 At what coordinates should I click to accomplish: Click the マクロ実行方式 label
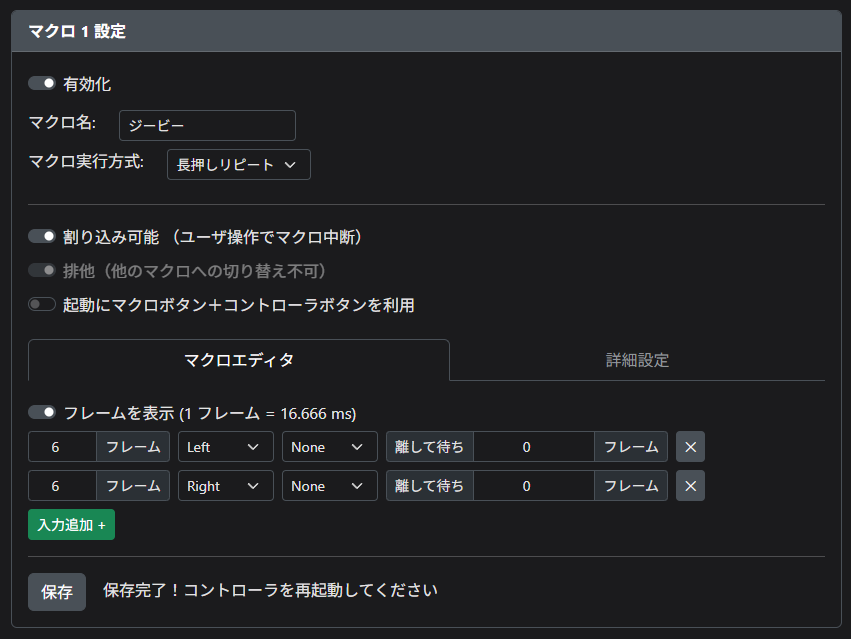[x=86, y=162]
